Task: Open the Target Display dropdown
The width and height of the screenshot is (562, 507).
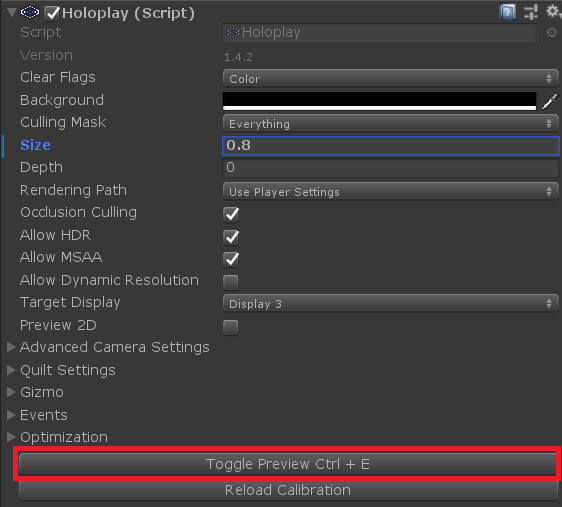Action: click(x=390, y=303)
